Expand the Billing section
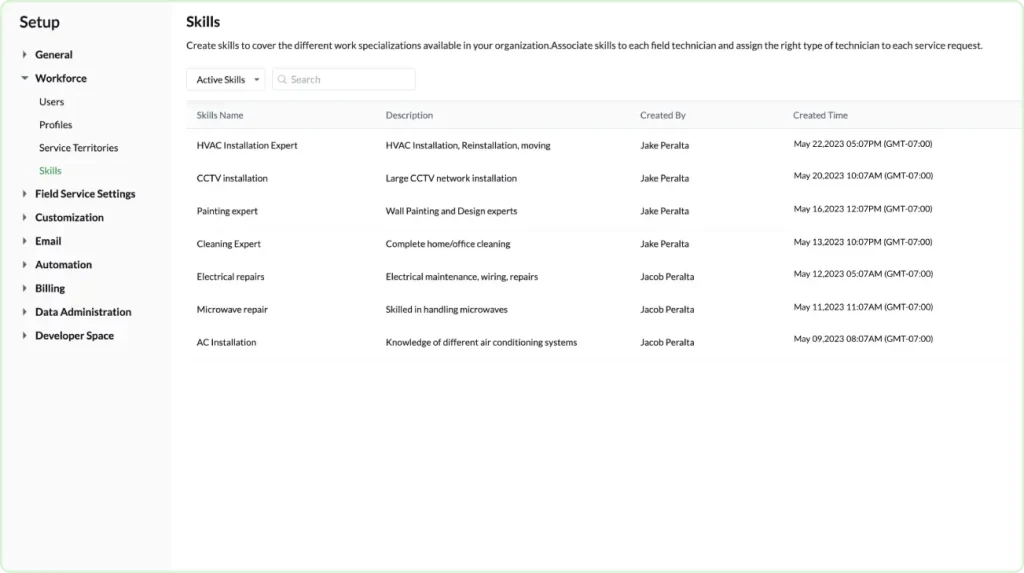Image resolution: width=1024 pixels, height=573 pixels. (x=25, y=289)
